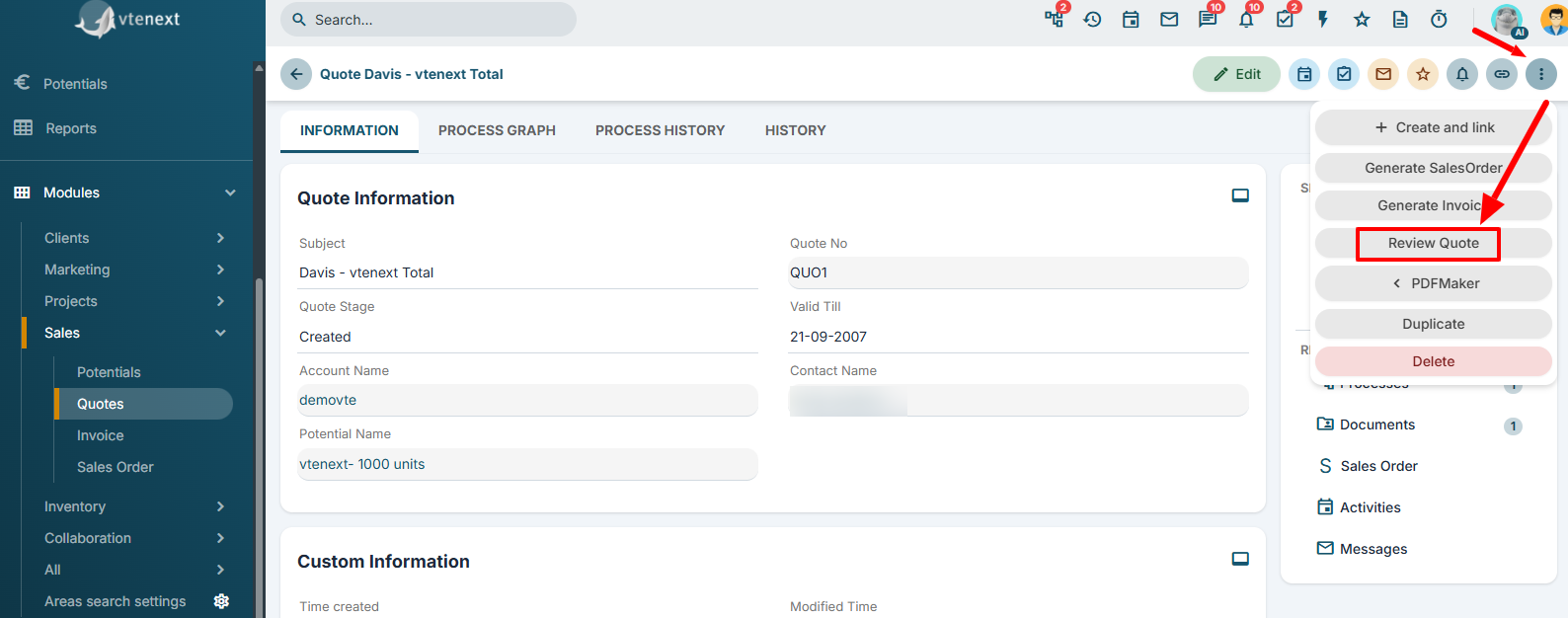Viewport: 1568px width, 618px height.
Task: Click the green Edit button
Action: pos(1236,74)
